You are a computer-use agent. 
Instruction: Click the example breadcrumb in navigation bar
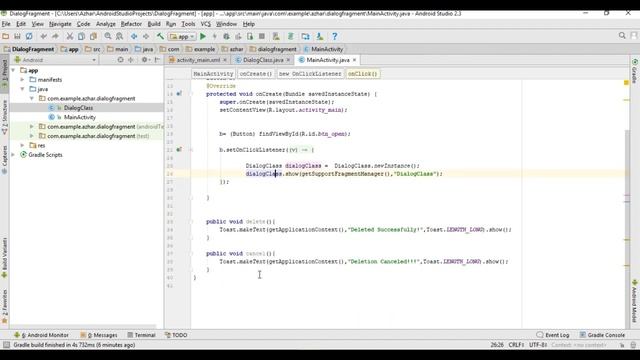click(x=200, y=49)
